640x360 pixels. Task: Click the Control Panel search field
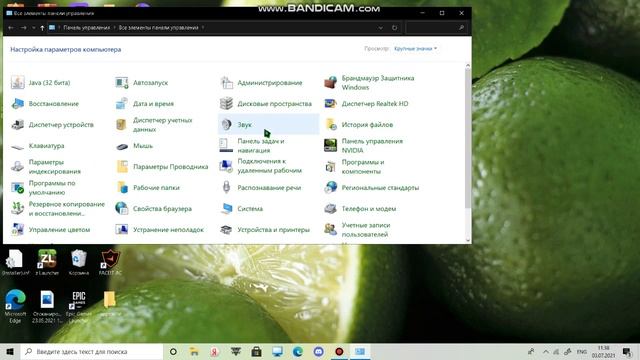pos(436,28)
